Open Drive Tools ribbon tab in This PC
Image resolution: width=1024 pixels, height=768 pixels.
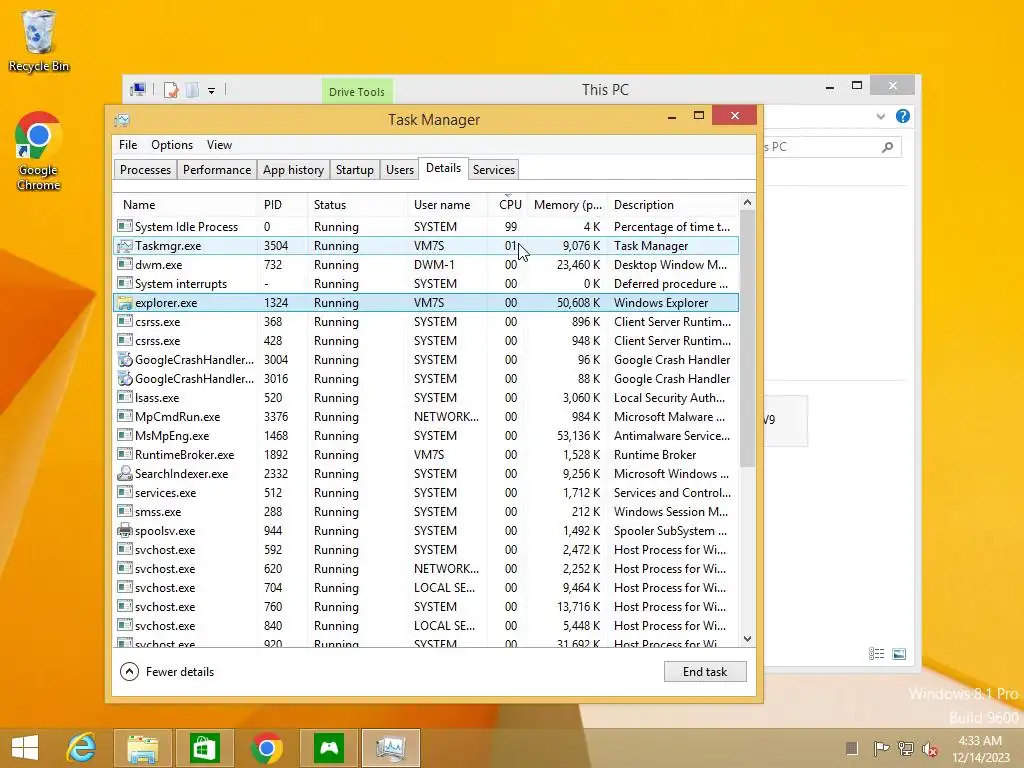tap(357, 92)
